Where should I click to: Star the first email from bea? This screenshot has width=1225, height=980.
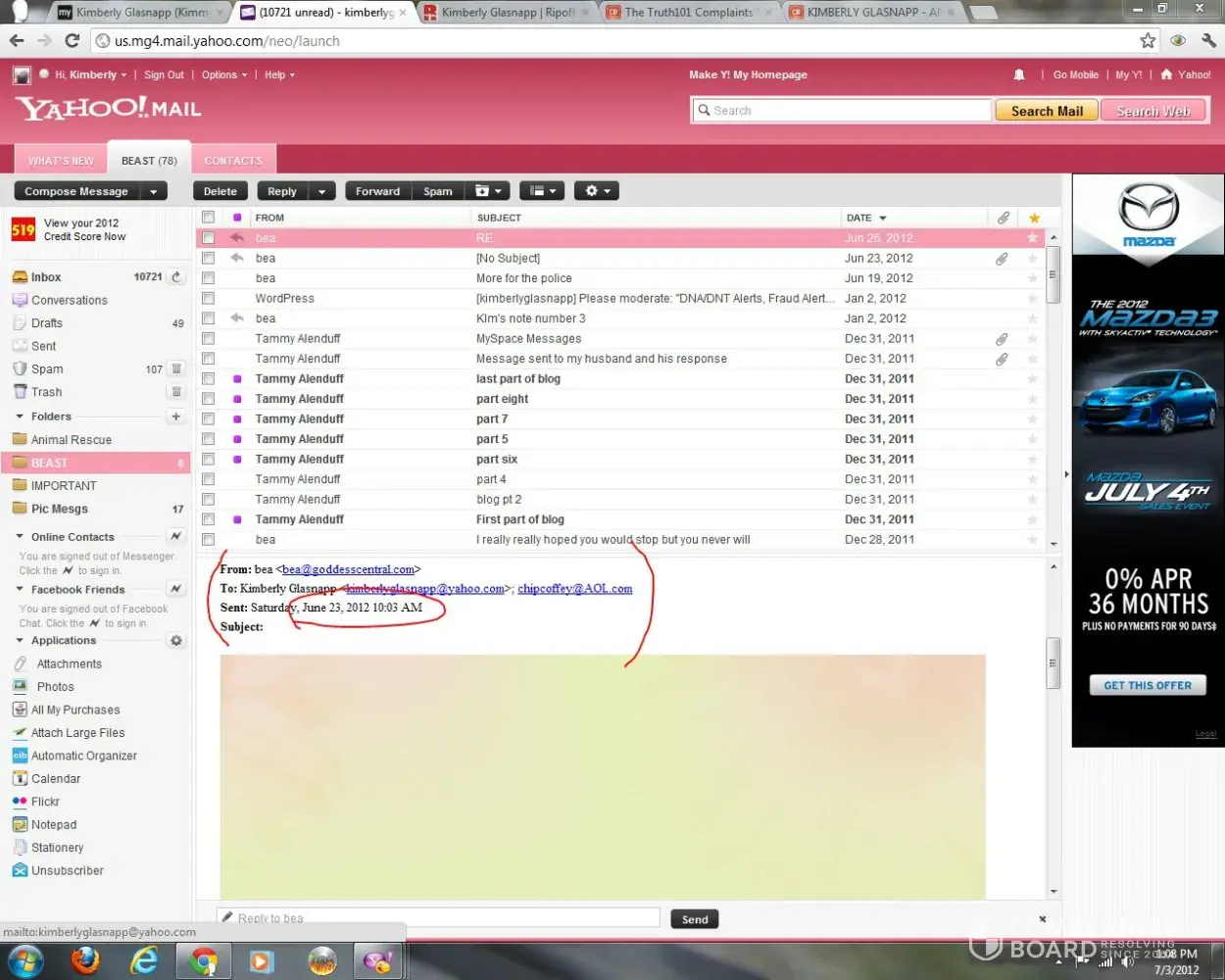(x=1032, y=238)
